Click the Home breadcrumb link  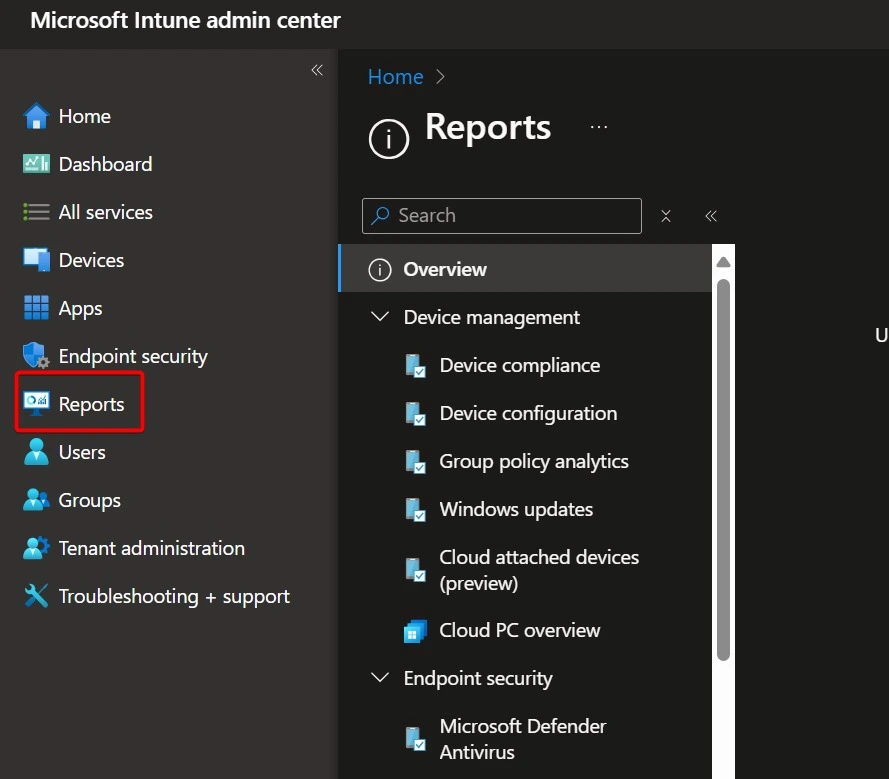pos(395,77)
